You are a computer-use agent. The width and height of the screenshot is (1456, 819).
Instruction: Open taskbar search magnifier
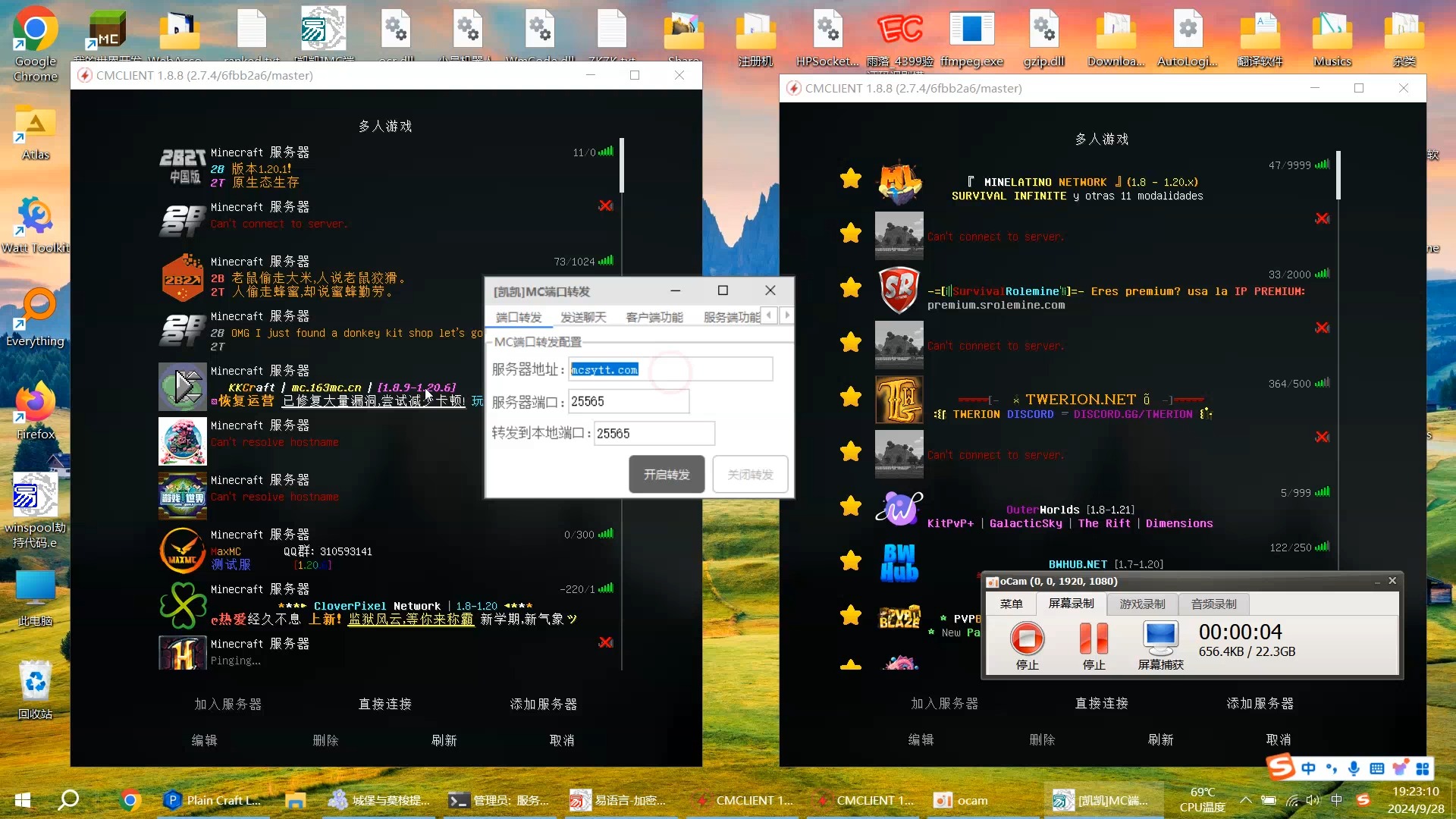69,800
